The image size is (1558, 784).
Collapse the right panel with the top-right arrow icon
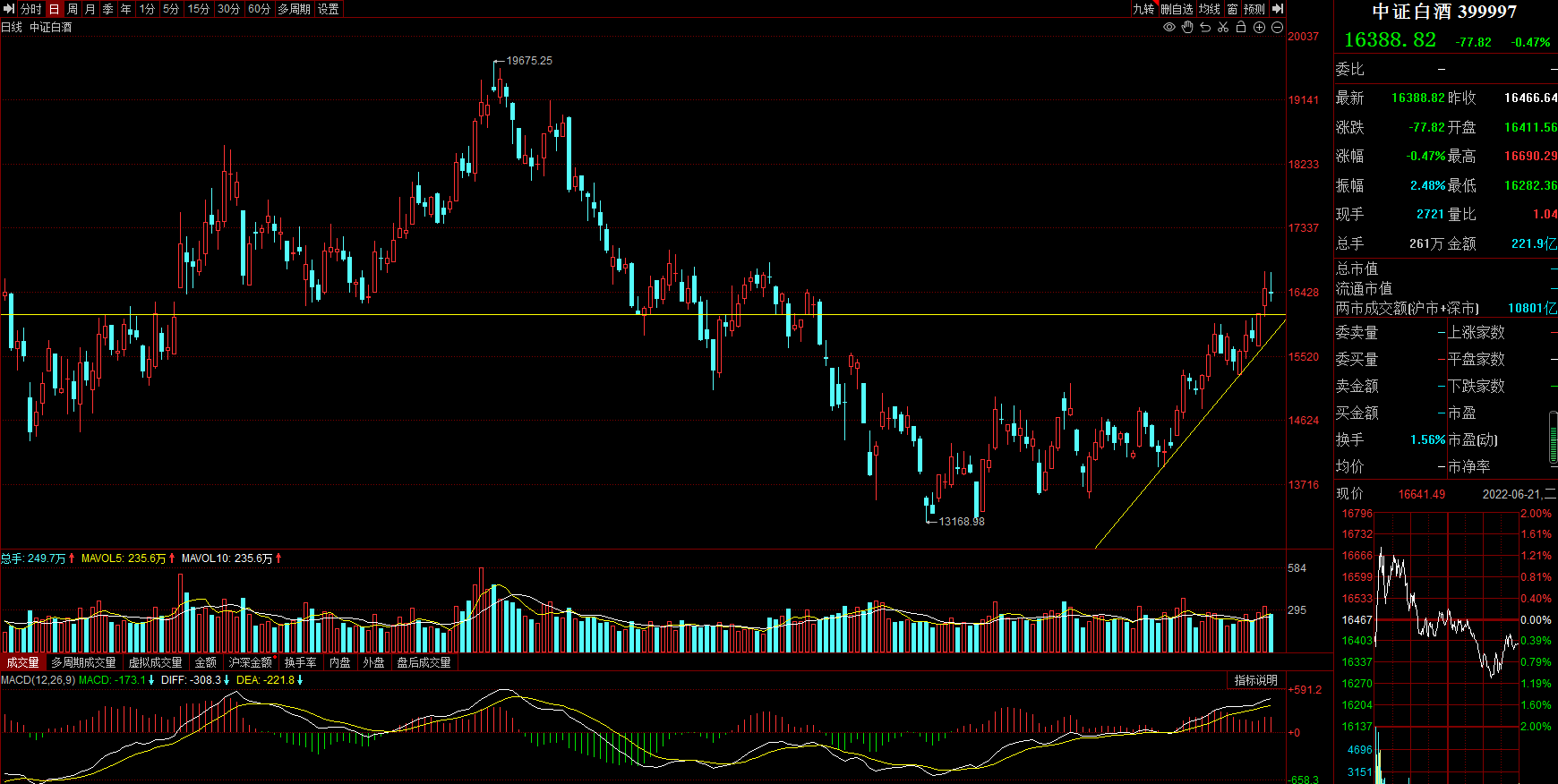[x=1278, y=9]
